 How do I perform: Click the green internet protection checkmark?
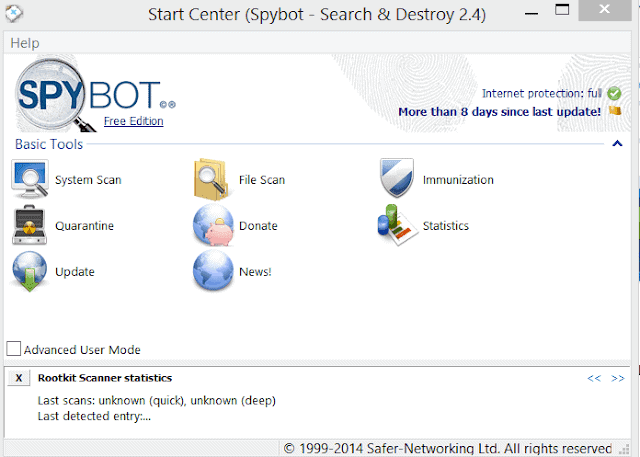(x=614, y=93)
